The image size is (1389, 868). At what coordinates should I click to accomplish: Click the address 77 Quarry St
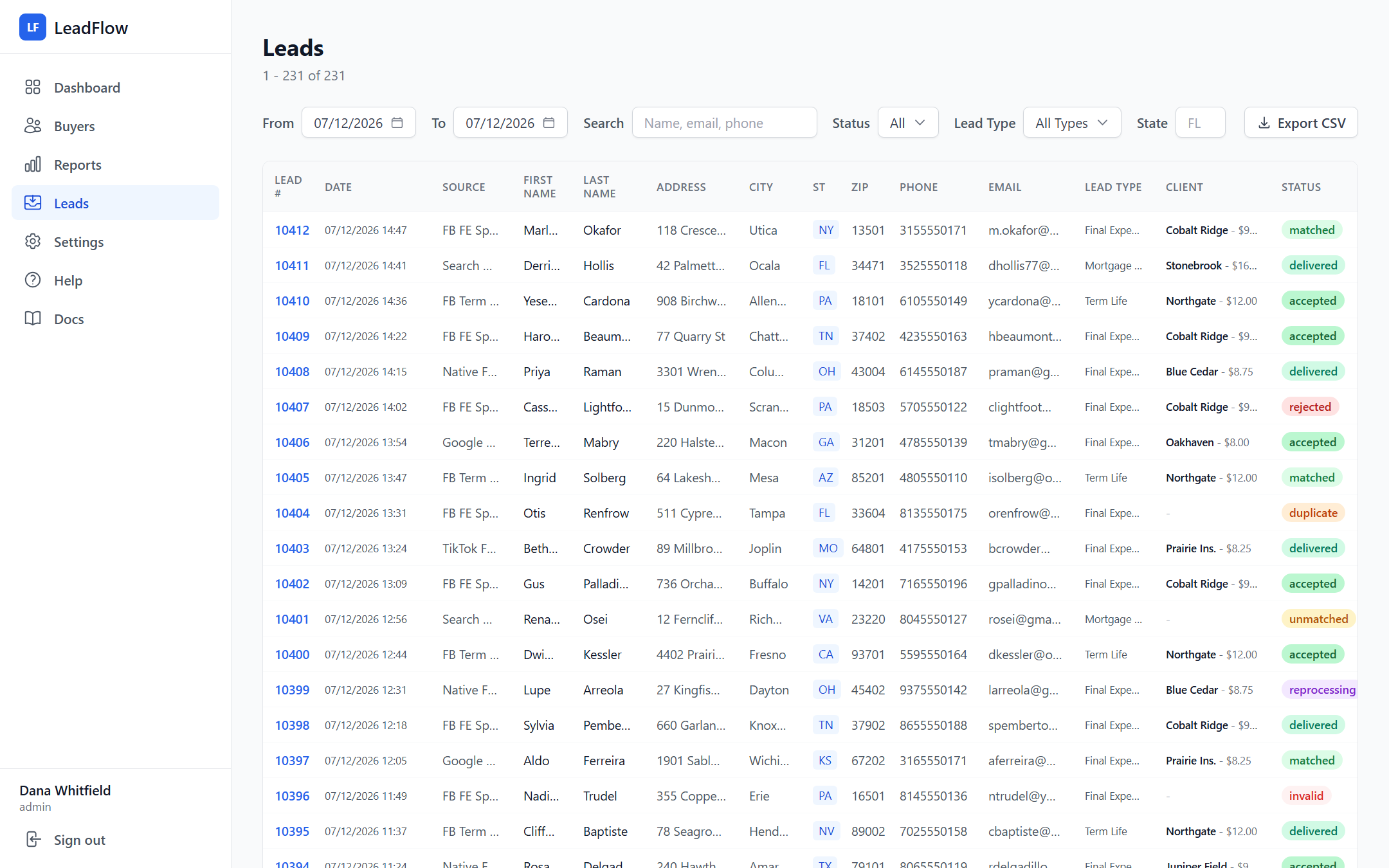pos(690,336)
